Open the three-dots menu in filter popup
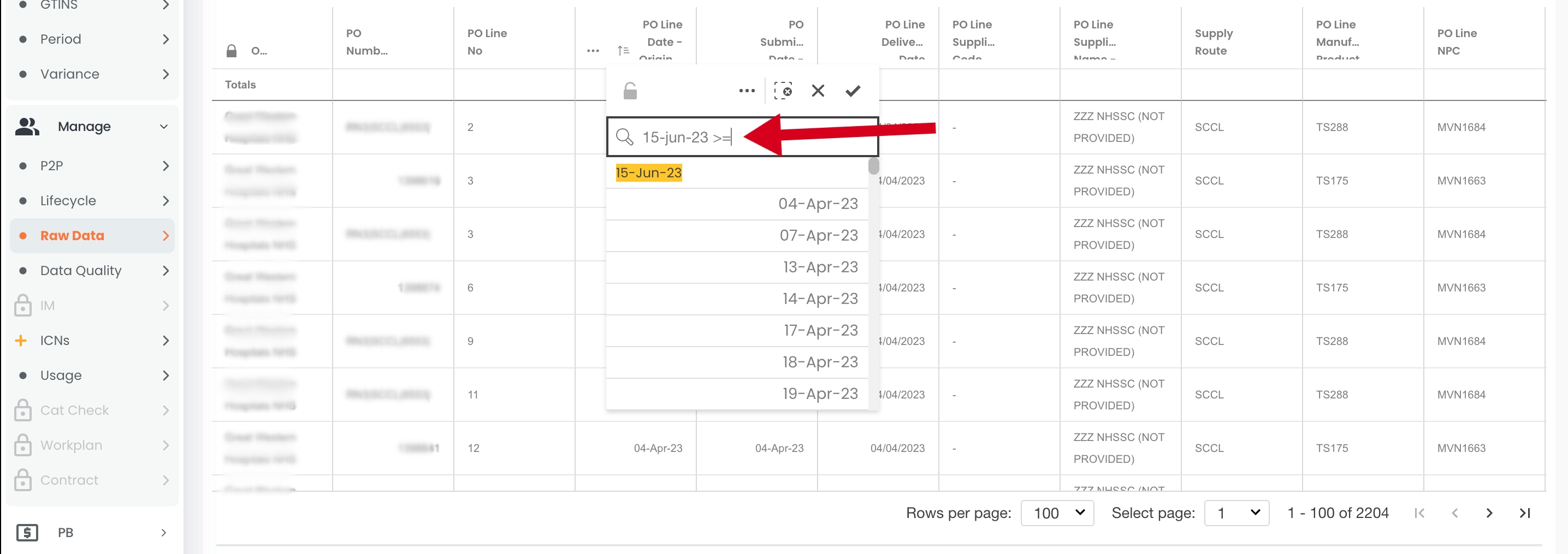Image resolution: width=1568 pixels, height=554 pixels. tap(746, 91)
